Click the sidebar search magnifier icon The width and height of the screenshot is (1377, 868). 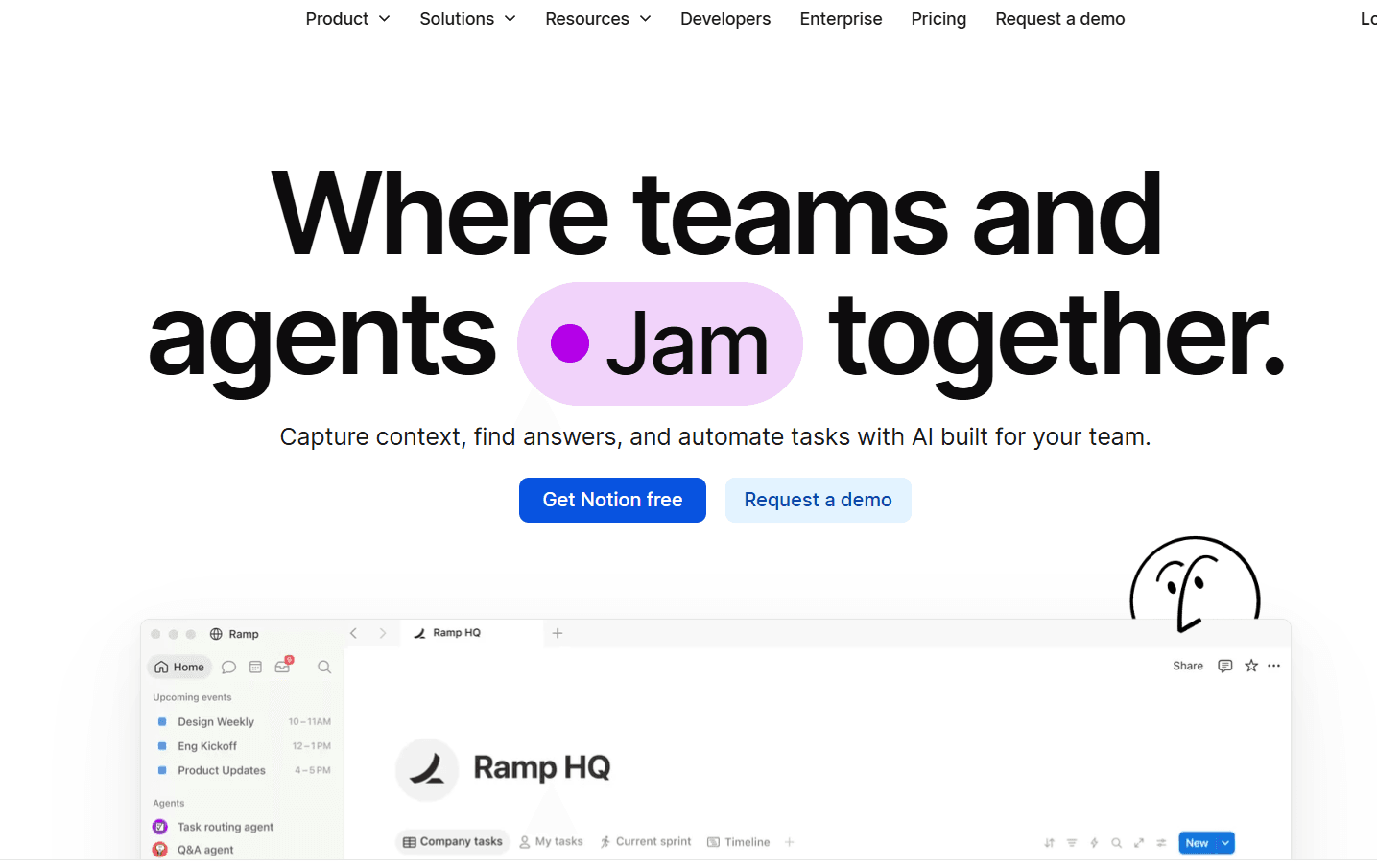pos(324,668)
